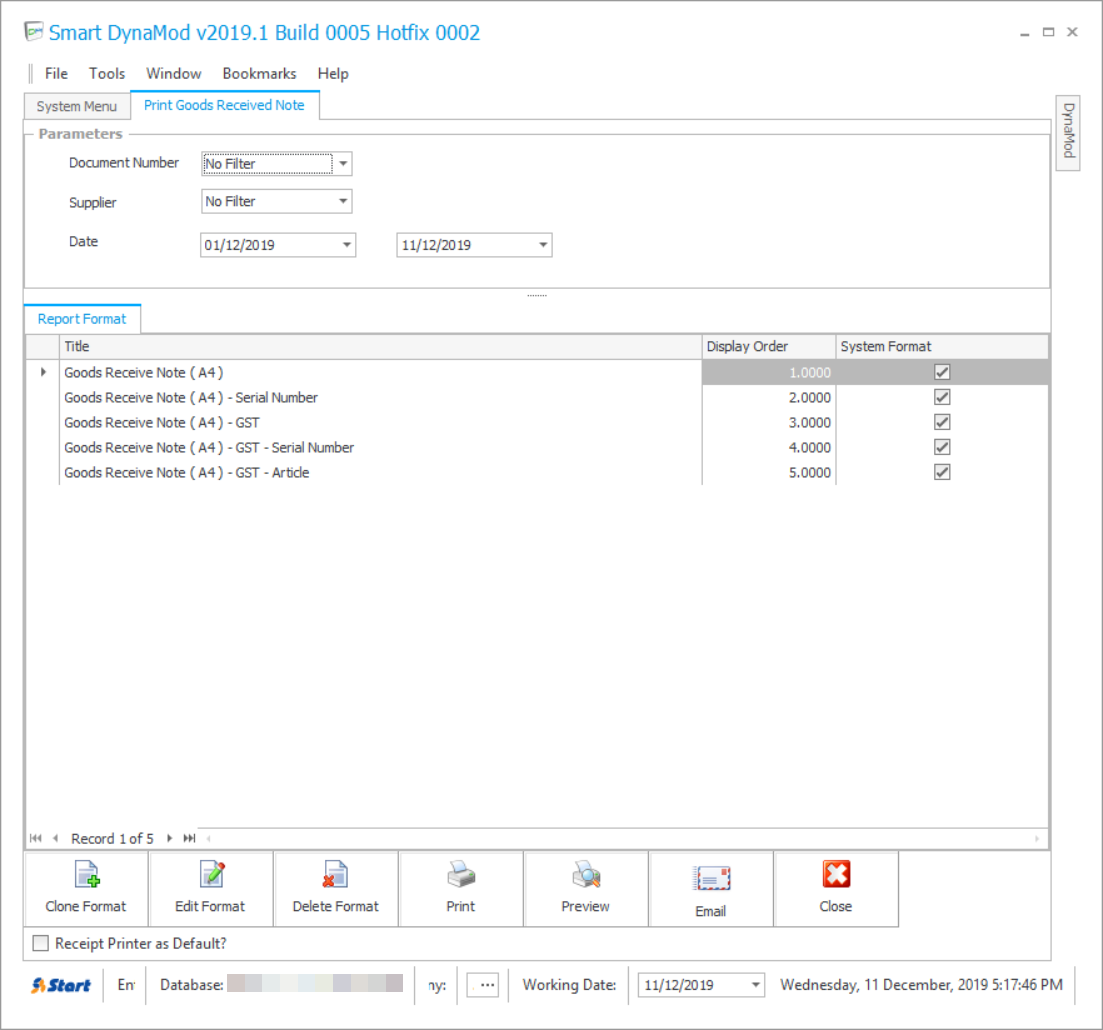This screenshot has width=1103, height=1030.
Task: Click the Clone Format icon button
Action: point(87,889)
